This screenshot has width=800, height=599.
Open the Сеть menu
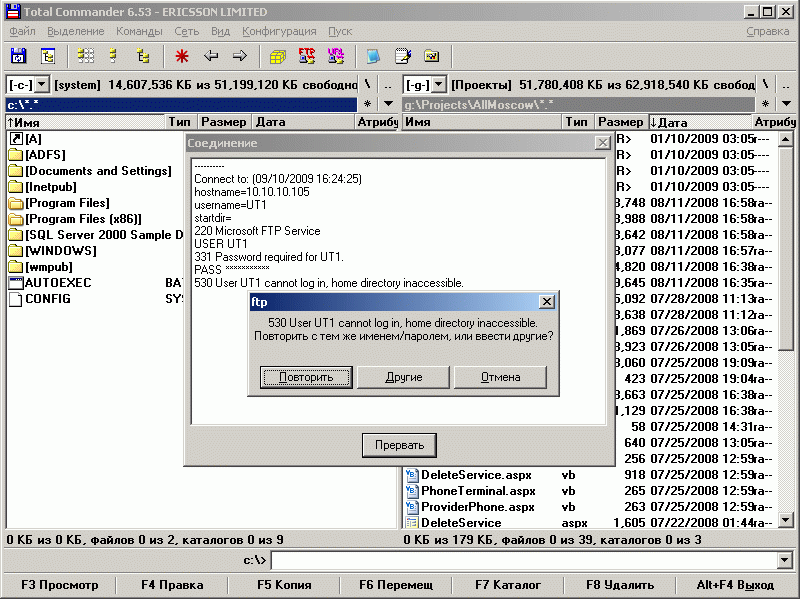click(x=187, y=31)
